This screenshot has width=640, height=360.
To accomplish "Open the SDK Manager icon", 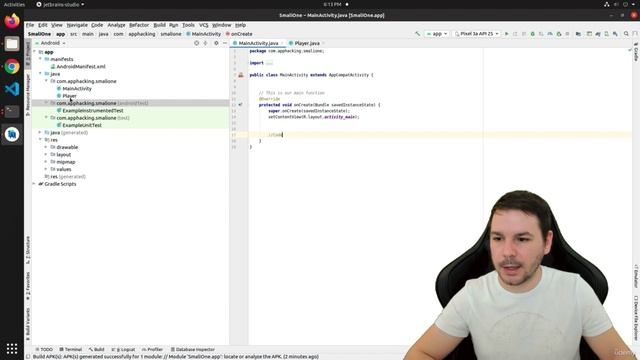I will pos(616,34).
